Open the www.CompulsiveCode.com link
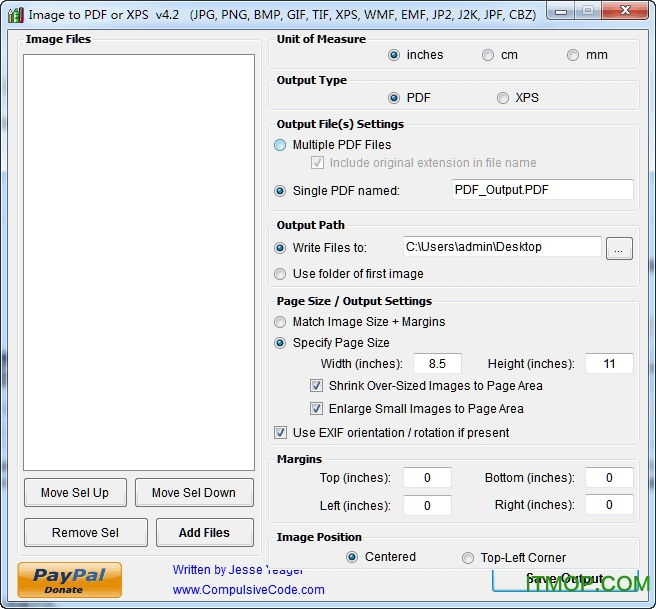The image size is (656, 609). coord(249,590)
